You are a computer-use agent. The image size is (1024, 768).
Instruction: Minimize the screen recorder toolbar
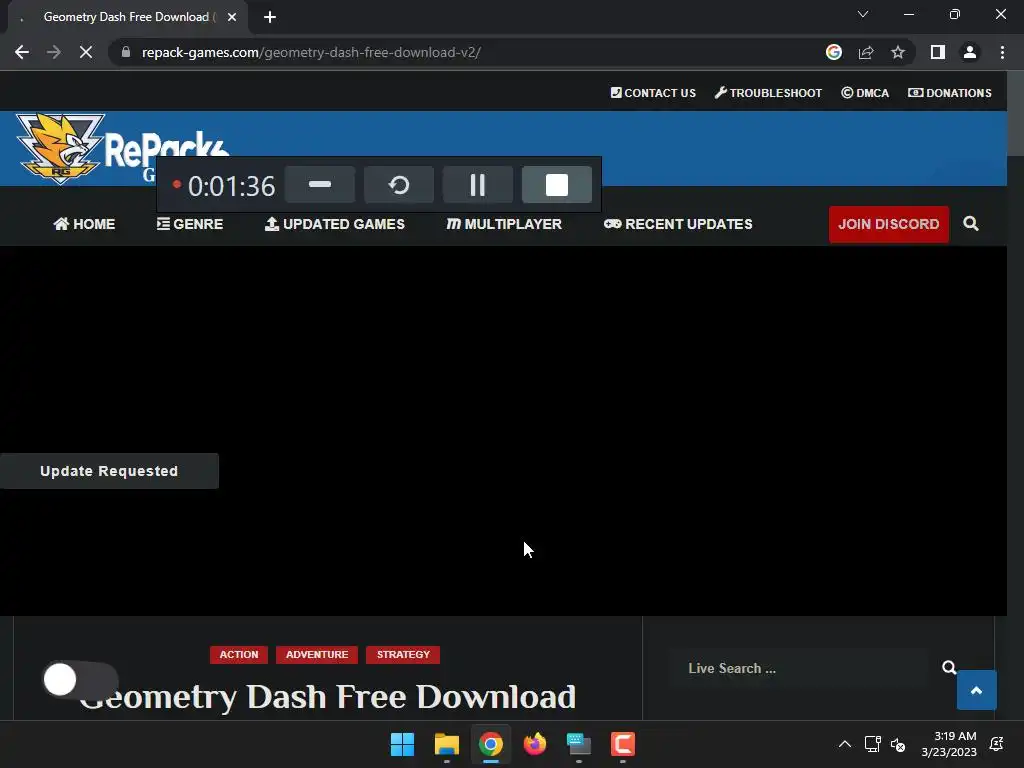click(x=320, y=185)
